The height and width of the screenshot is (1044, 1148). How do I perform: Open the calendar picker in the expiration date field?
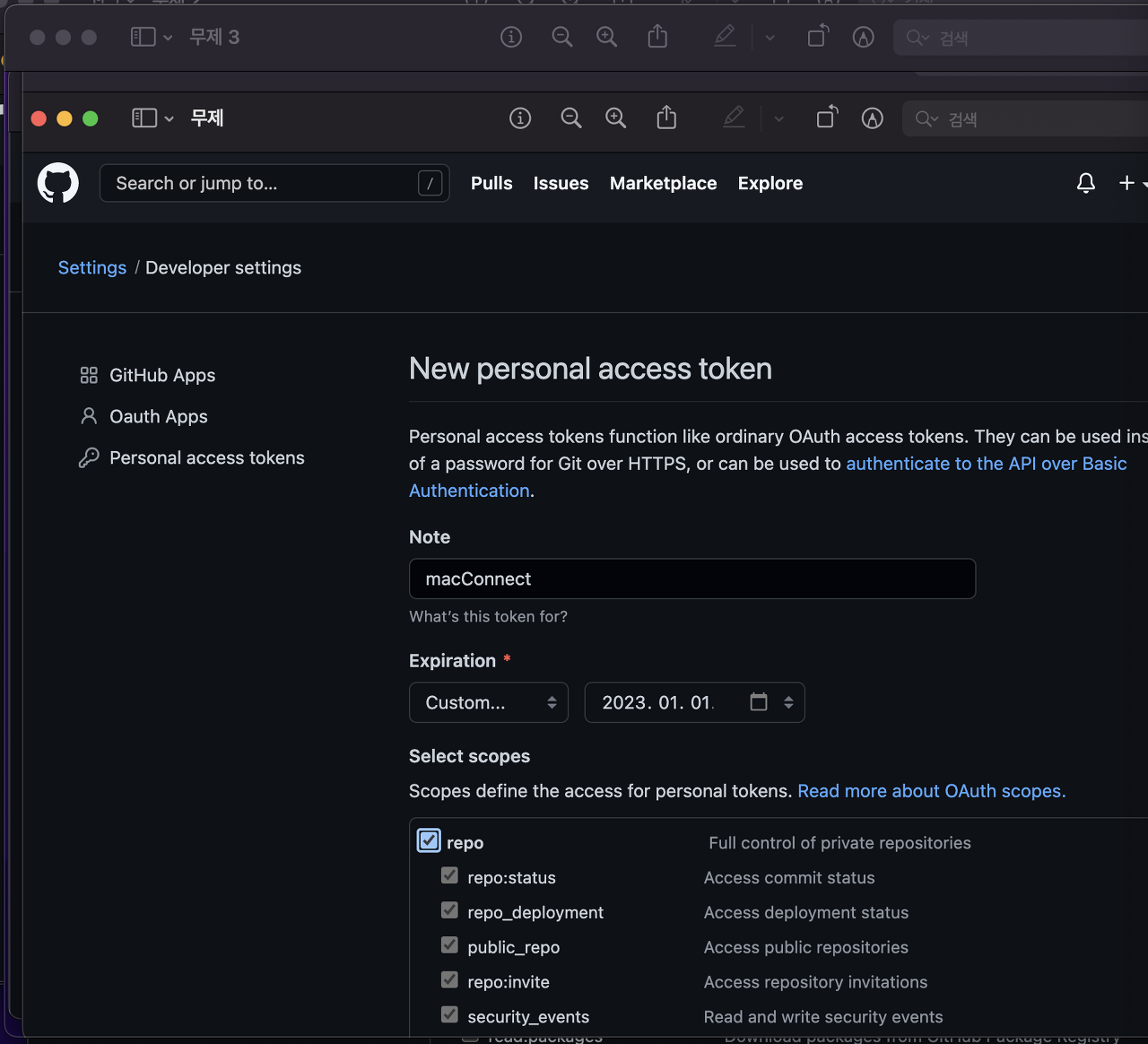[759, 702]
